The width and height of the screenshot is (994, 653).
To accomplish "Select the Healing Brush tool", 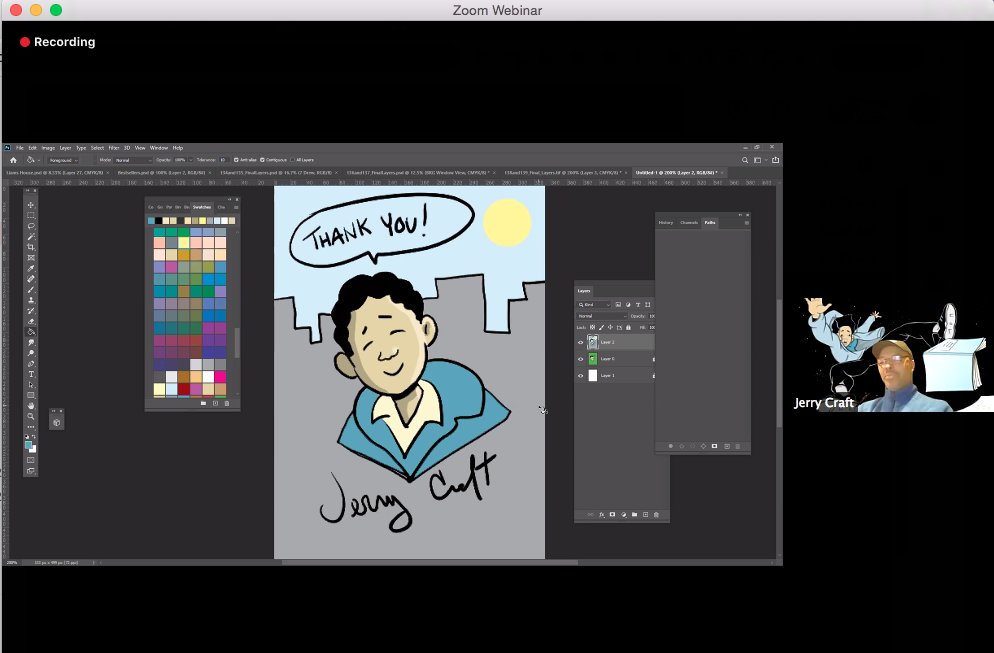I will (30, 279).
